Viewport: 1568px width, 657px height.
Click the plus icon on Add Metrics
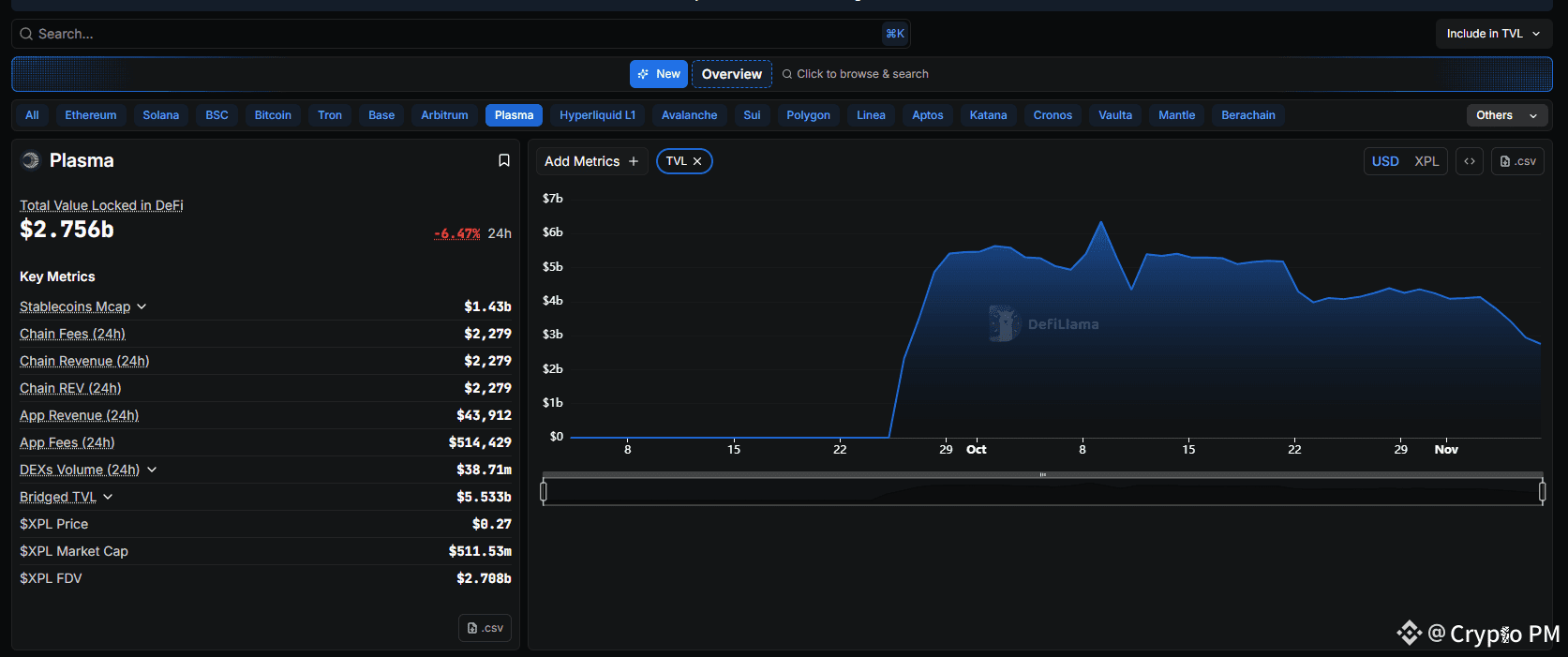coord(634,161)
